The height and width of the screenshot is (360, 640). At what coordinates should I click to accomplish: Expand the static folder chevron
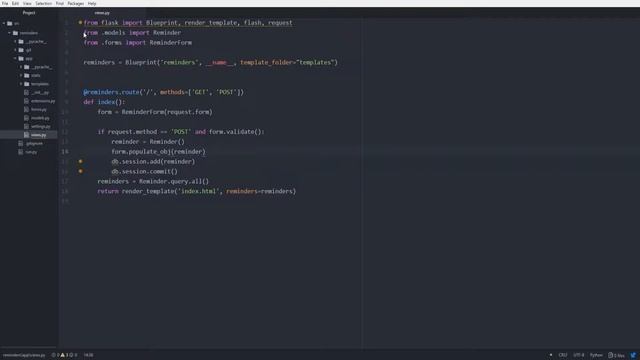(21, 76)
